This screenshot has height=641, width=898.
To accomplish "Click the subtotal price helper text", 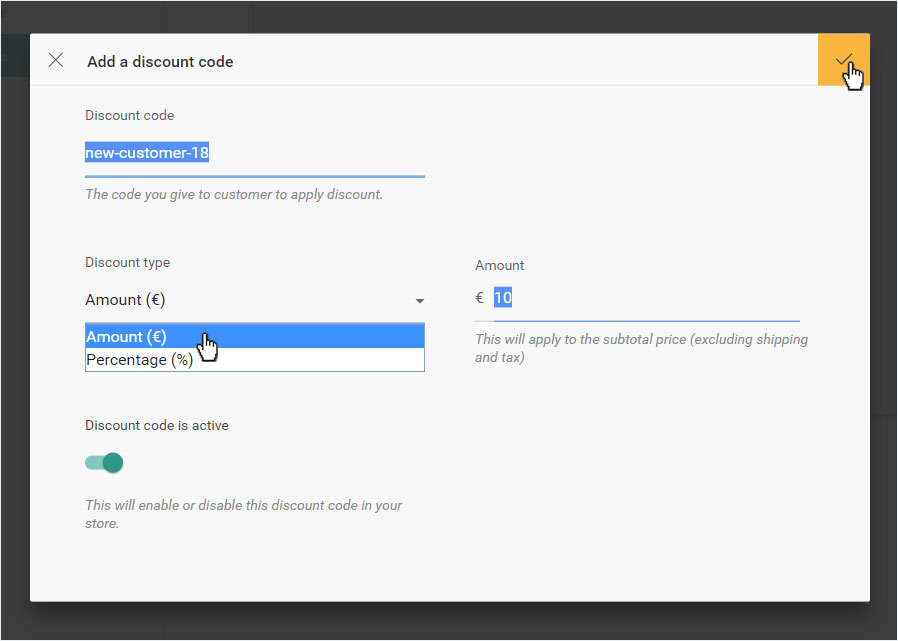I will (641, 348).
